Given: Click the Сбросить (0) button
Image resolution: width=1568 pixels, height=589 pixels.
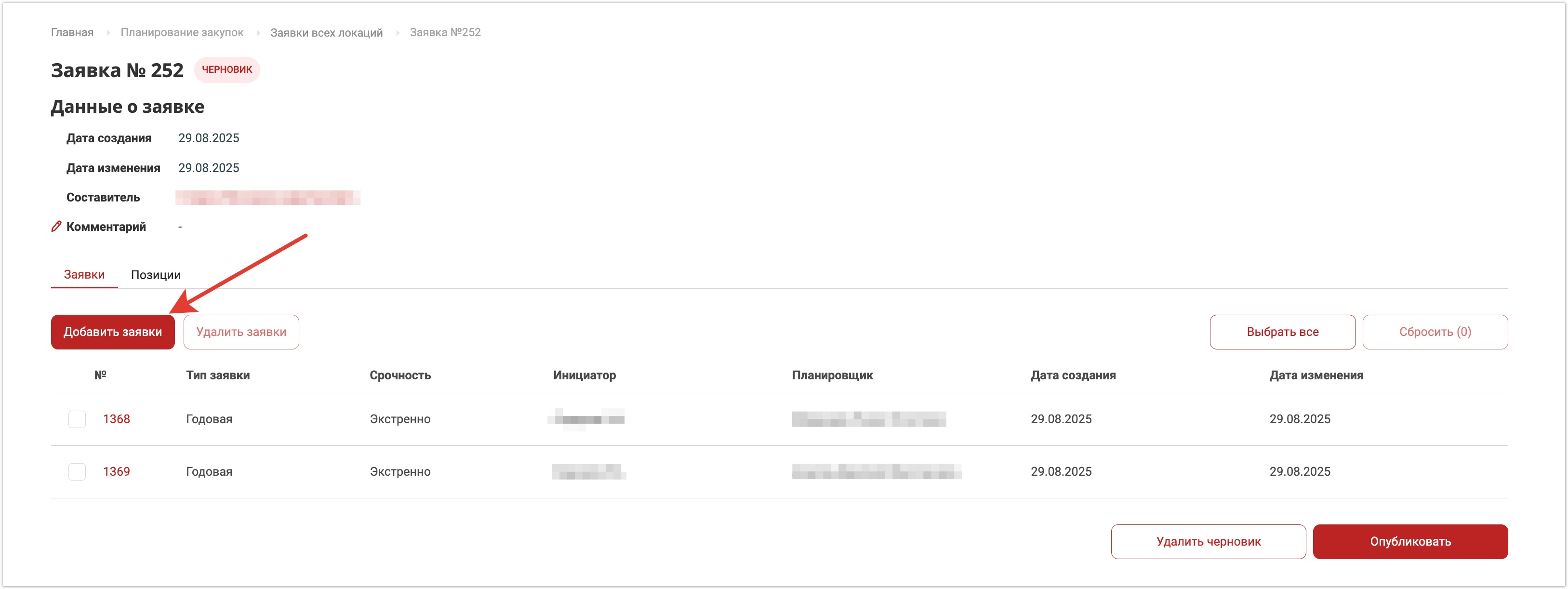Looking at the screenshot, I should pos(1434,332).
